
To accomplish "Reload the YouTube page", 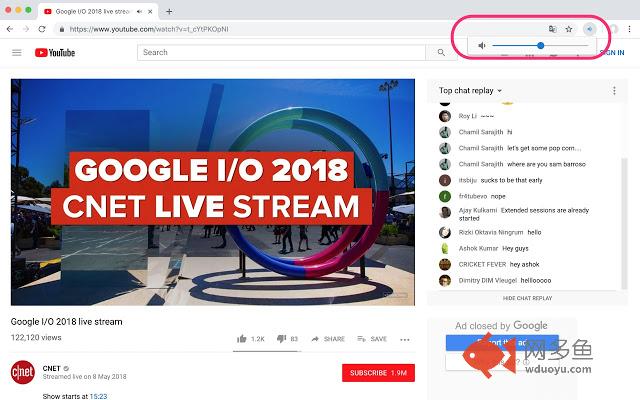I will pos(42,29).
